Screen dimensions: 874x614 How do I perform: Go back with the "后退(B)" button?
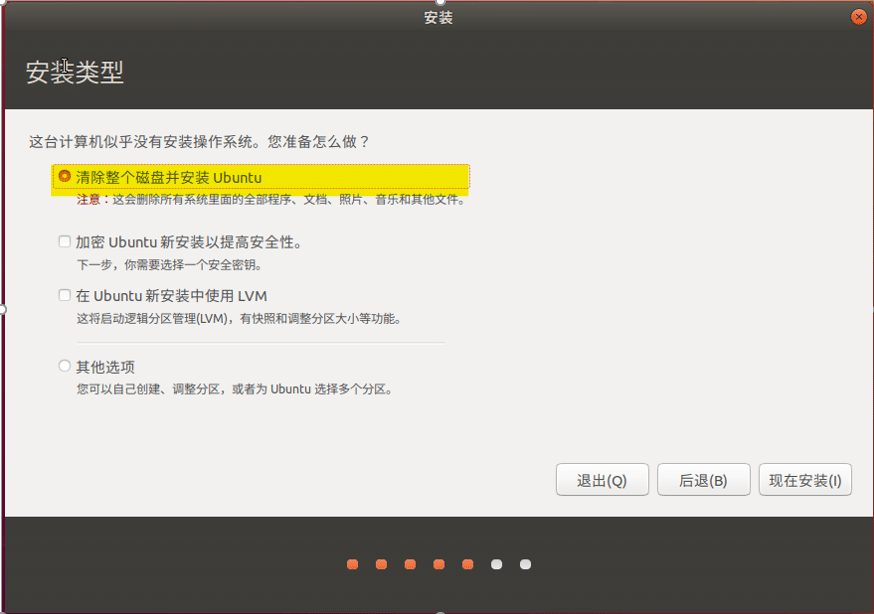tap(703, 480)
